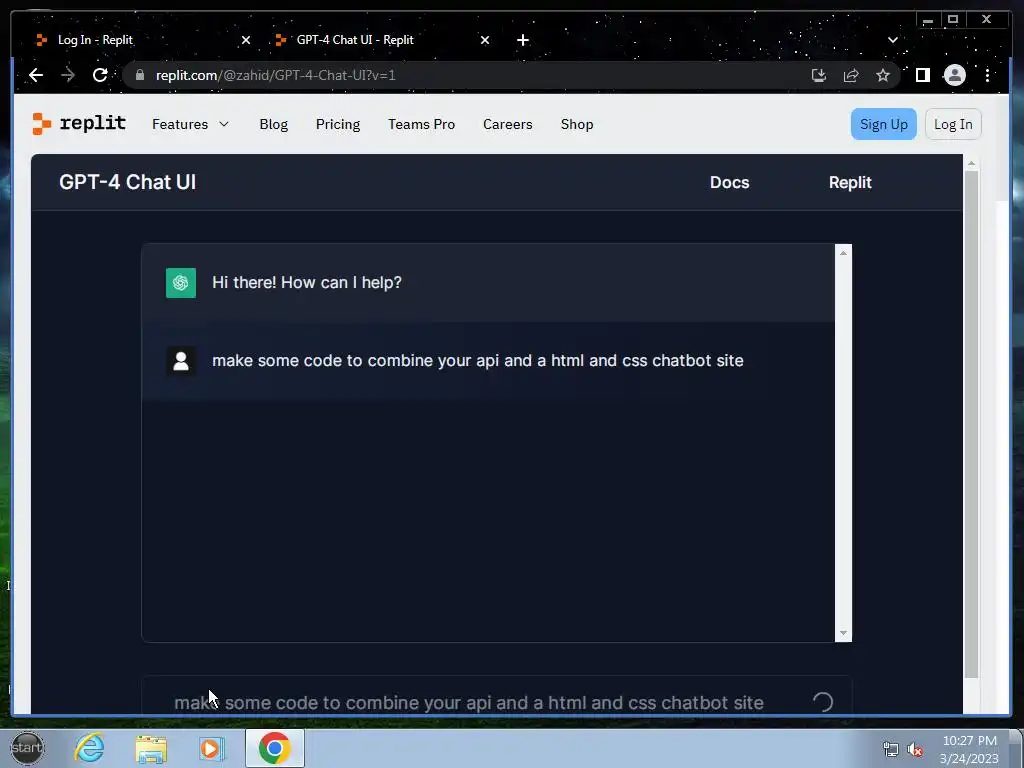Open the Chrome three-dot menu
This screenshot has width=1024, height=768.
click(x=987, y=75)
